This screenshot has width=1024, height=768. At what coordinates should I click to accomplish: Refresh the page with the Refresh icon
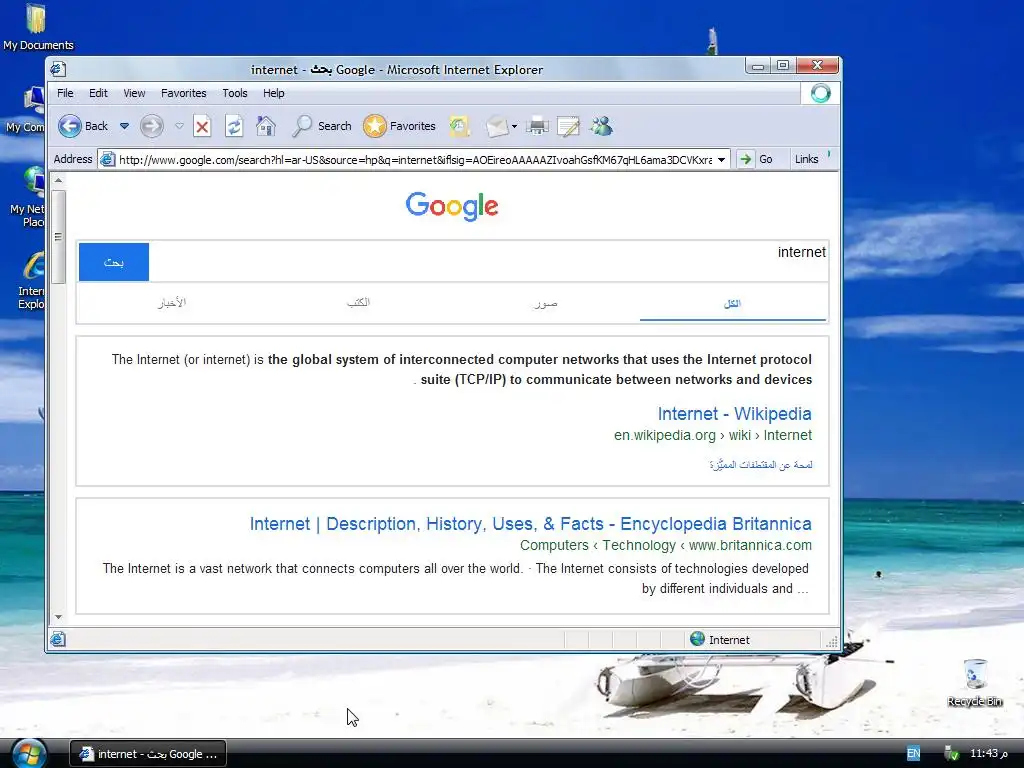(234, 126)
